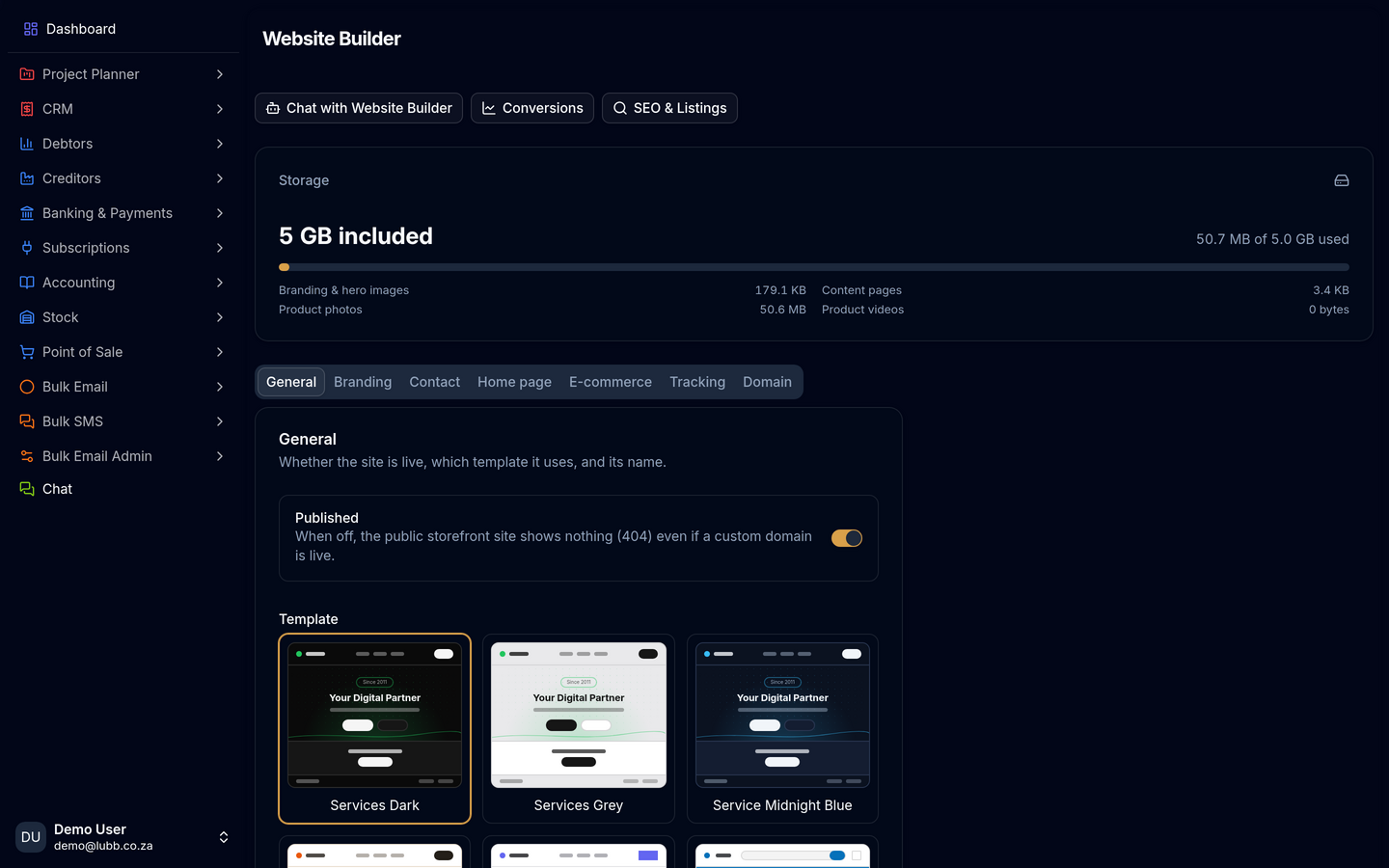This screenshot has width=1389, height=868.
Task: Click the Project Planner icon
Action: point(27,74)
